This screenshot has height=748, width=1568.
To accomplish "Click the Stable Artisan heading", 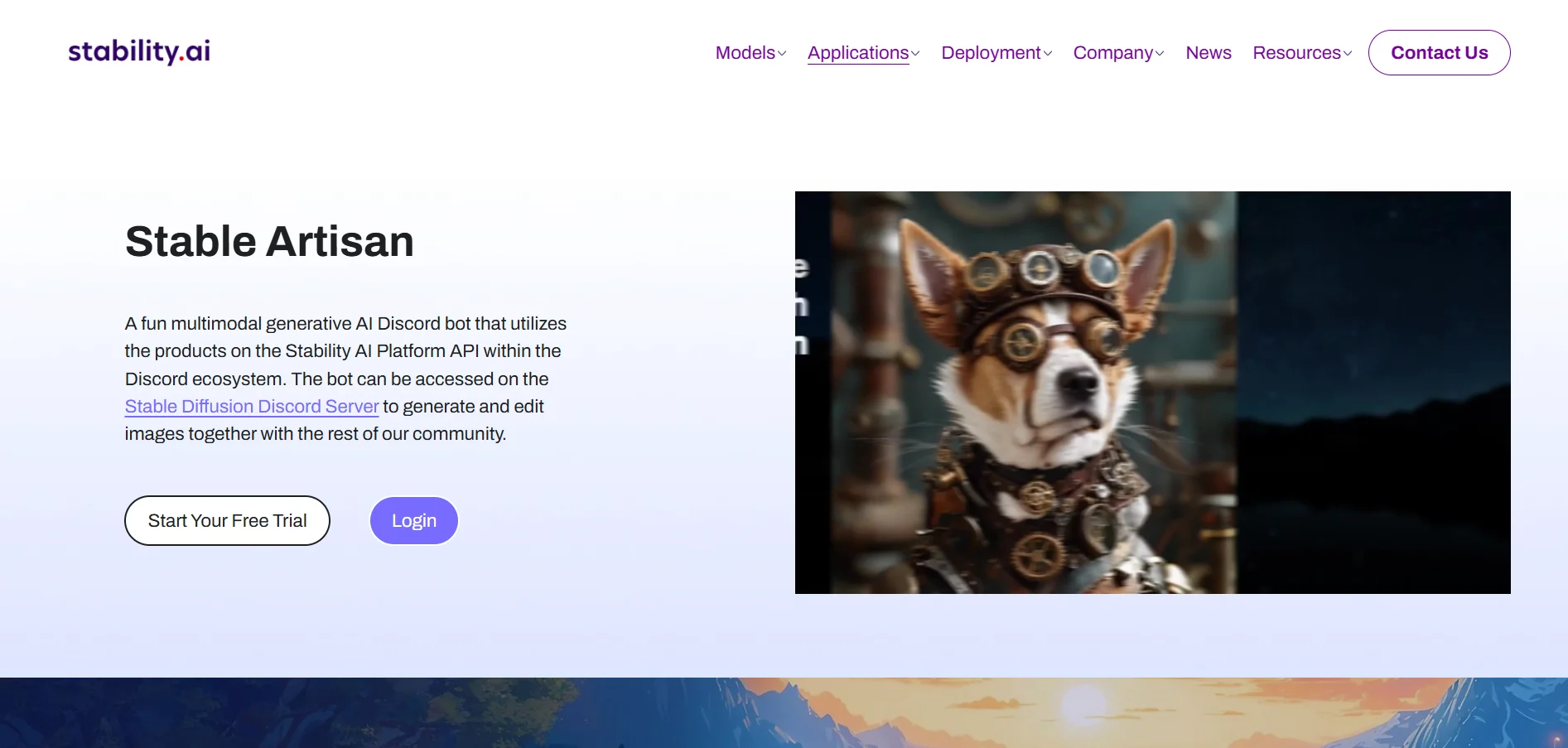I will pyautogui.click(x=269, y=242).
